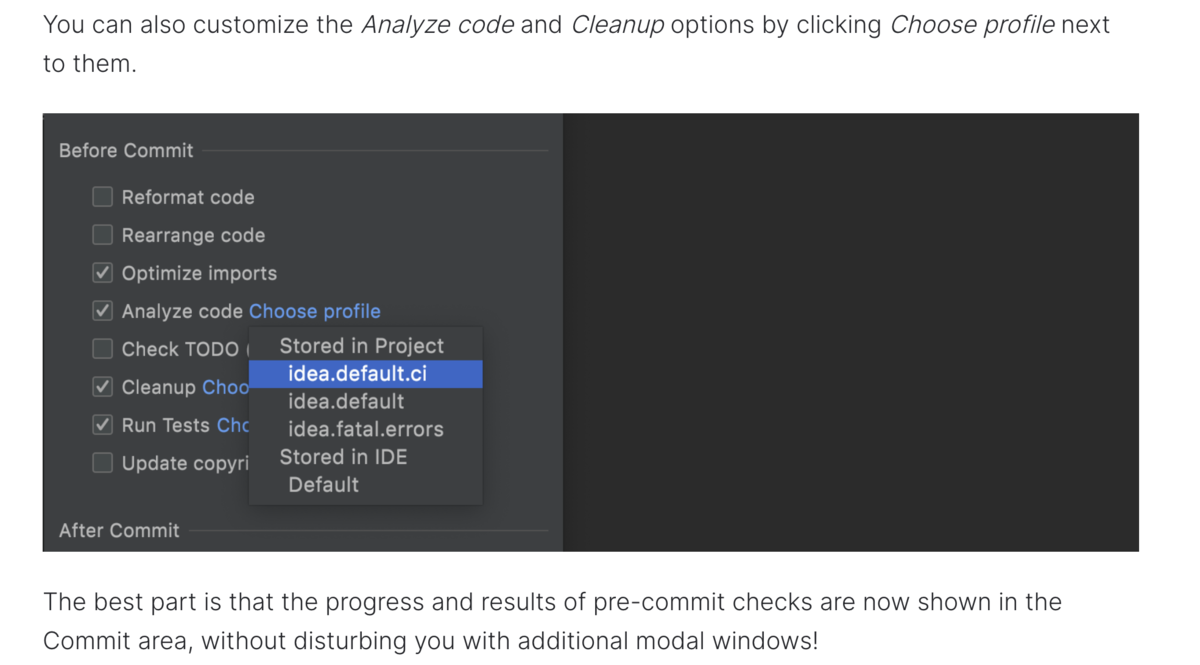This screenshot has width=1200, height=665.
Task: Click the Stored in Project header
Action: [x=361, y=346]
